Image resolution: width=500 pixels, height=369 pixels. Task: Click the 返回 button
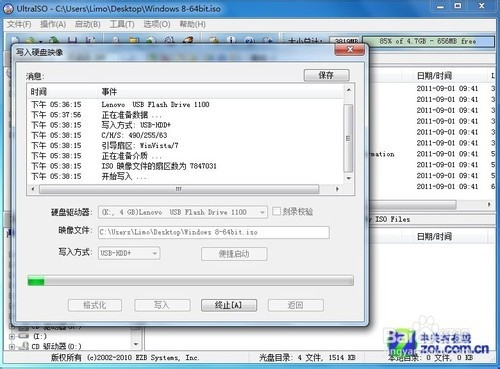pyautogui.click(x=296, y=305)
